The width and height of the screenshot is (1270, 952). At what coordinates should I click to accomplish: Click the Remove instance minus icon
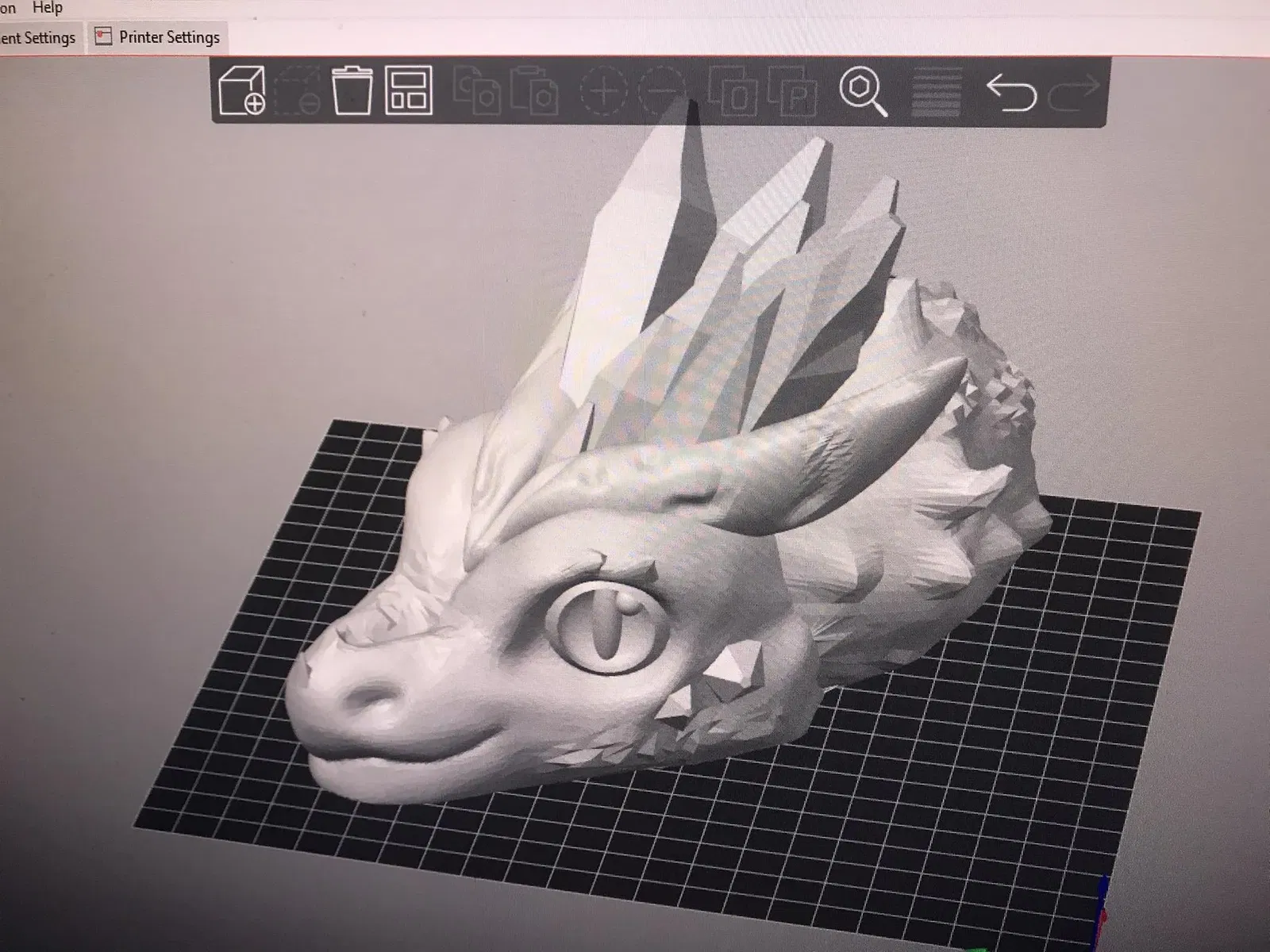(660, 91)
